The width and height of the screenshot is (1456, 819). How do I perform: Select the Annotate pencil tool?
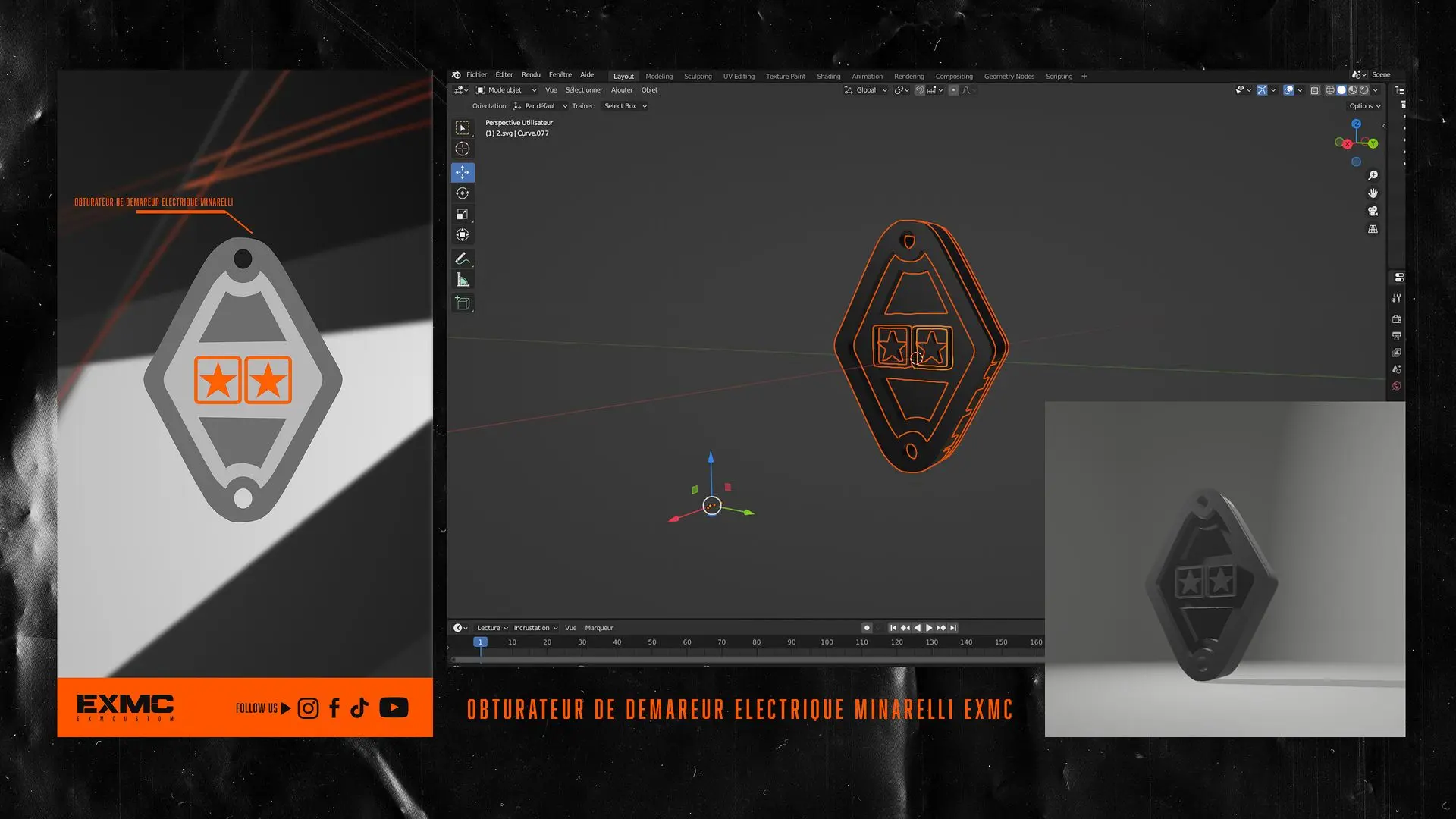(x=463, y=259)
